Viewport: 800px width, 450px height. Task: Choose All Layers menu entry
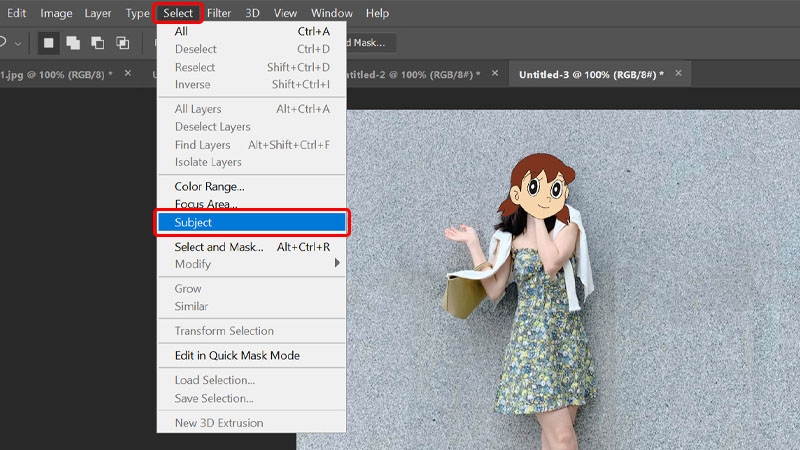pyautogui.click(x=252, y=109)
